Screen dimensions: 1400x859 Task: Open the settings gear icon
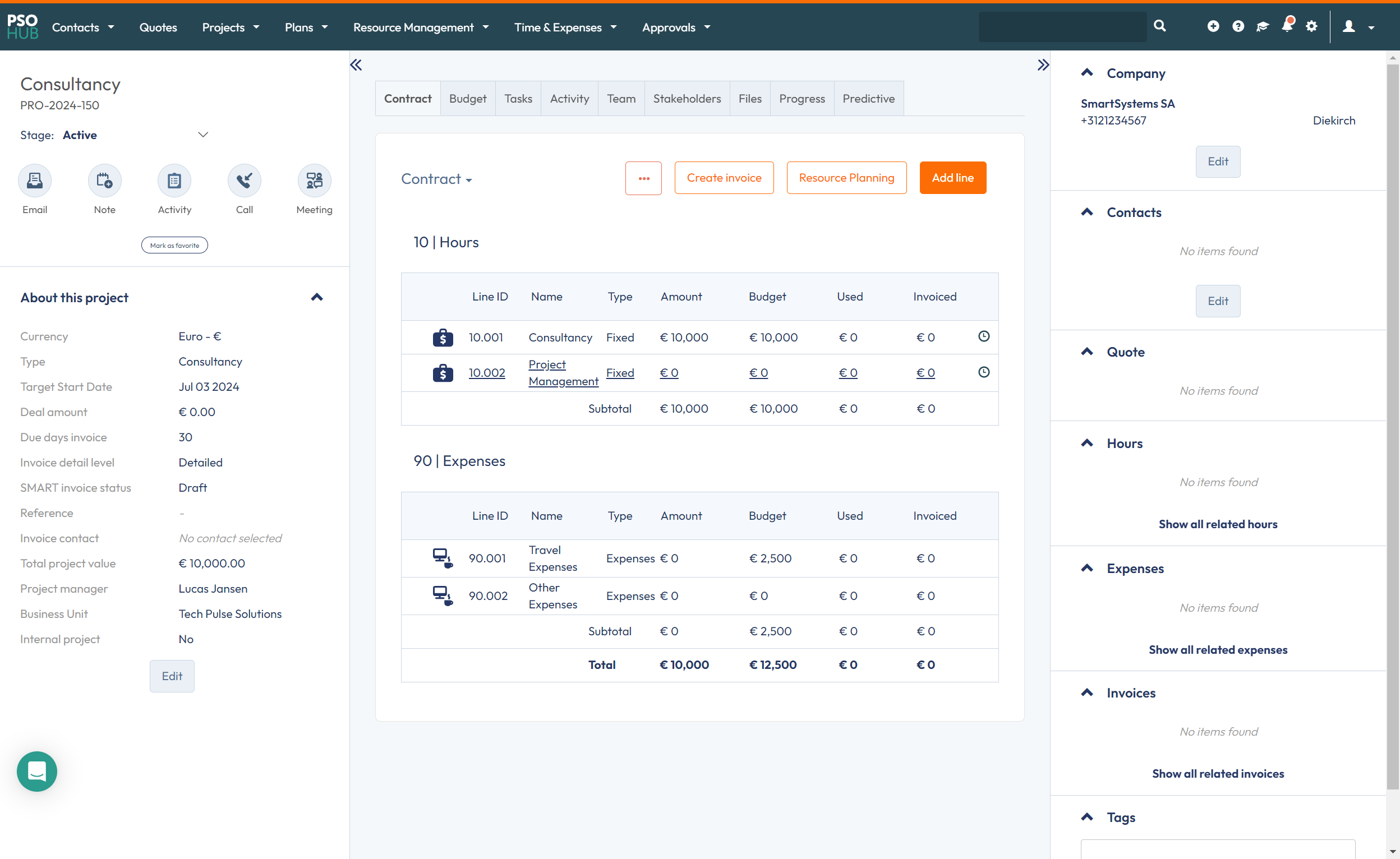click(1311, 27)
